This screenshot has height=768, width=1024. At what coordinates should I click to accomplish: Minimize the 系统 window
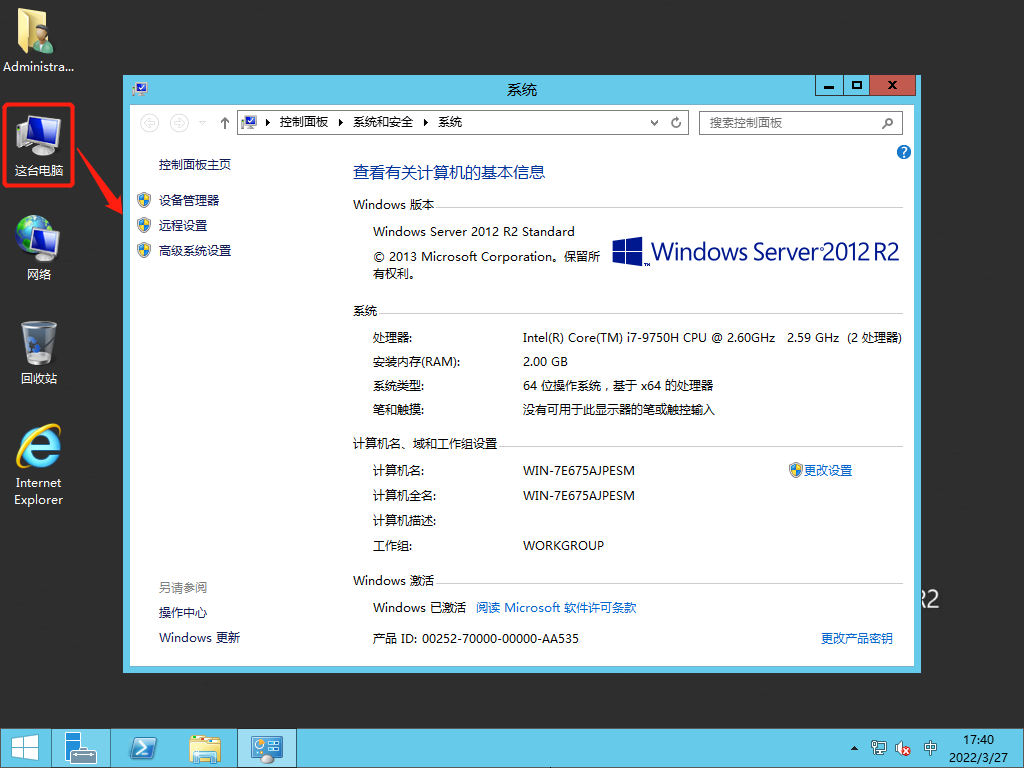829,86
